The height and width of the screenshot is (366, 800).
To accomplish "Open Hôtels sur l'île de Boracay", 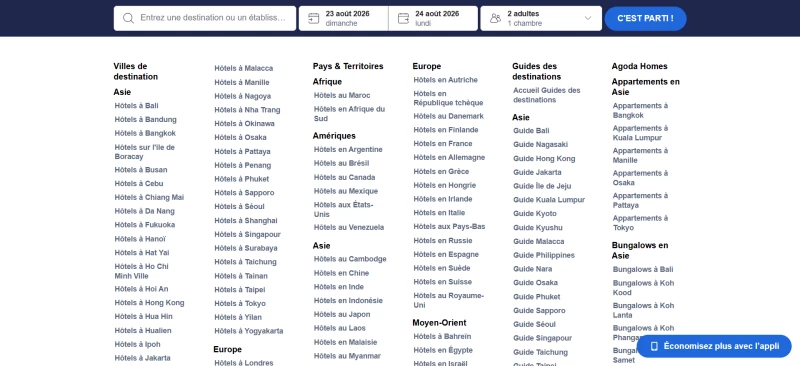I will pos(144,152).
